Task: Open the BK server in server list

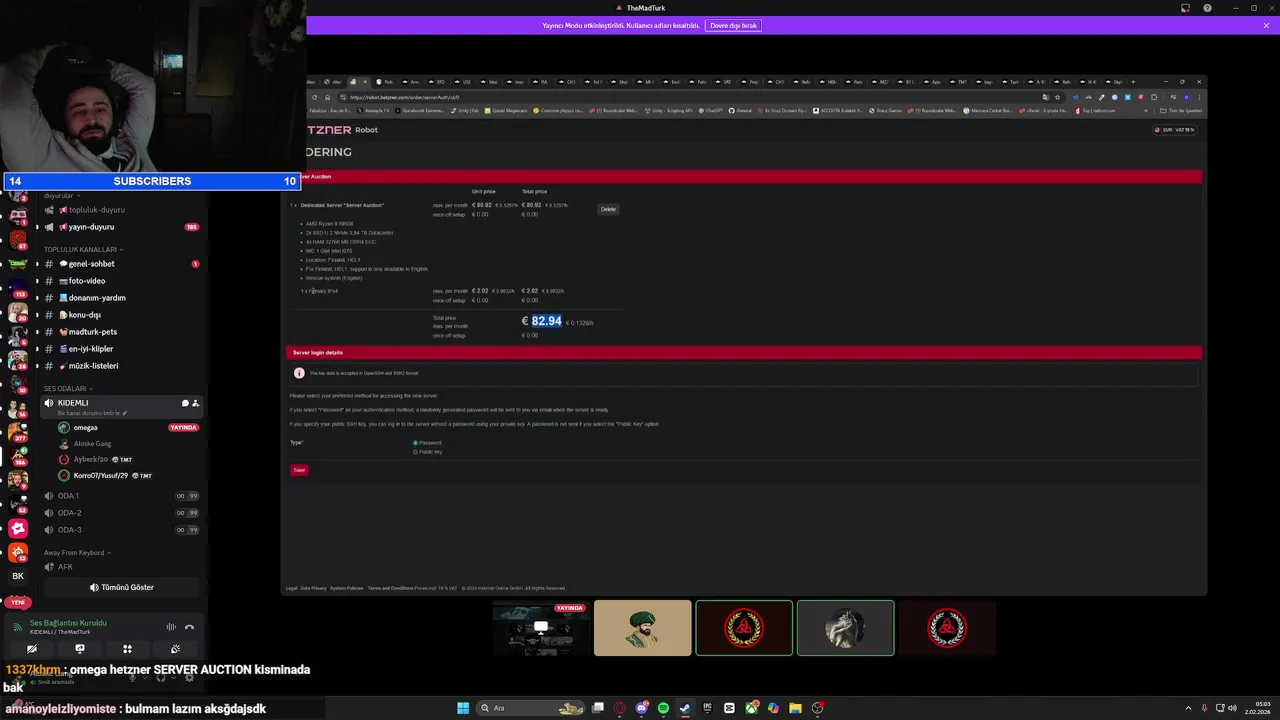Action: click(18, 576)
